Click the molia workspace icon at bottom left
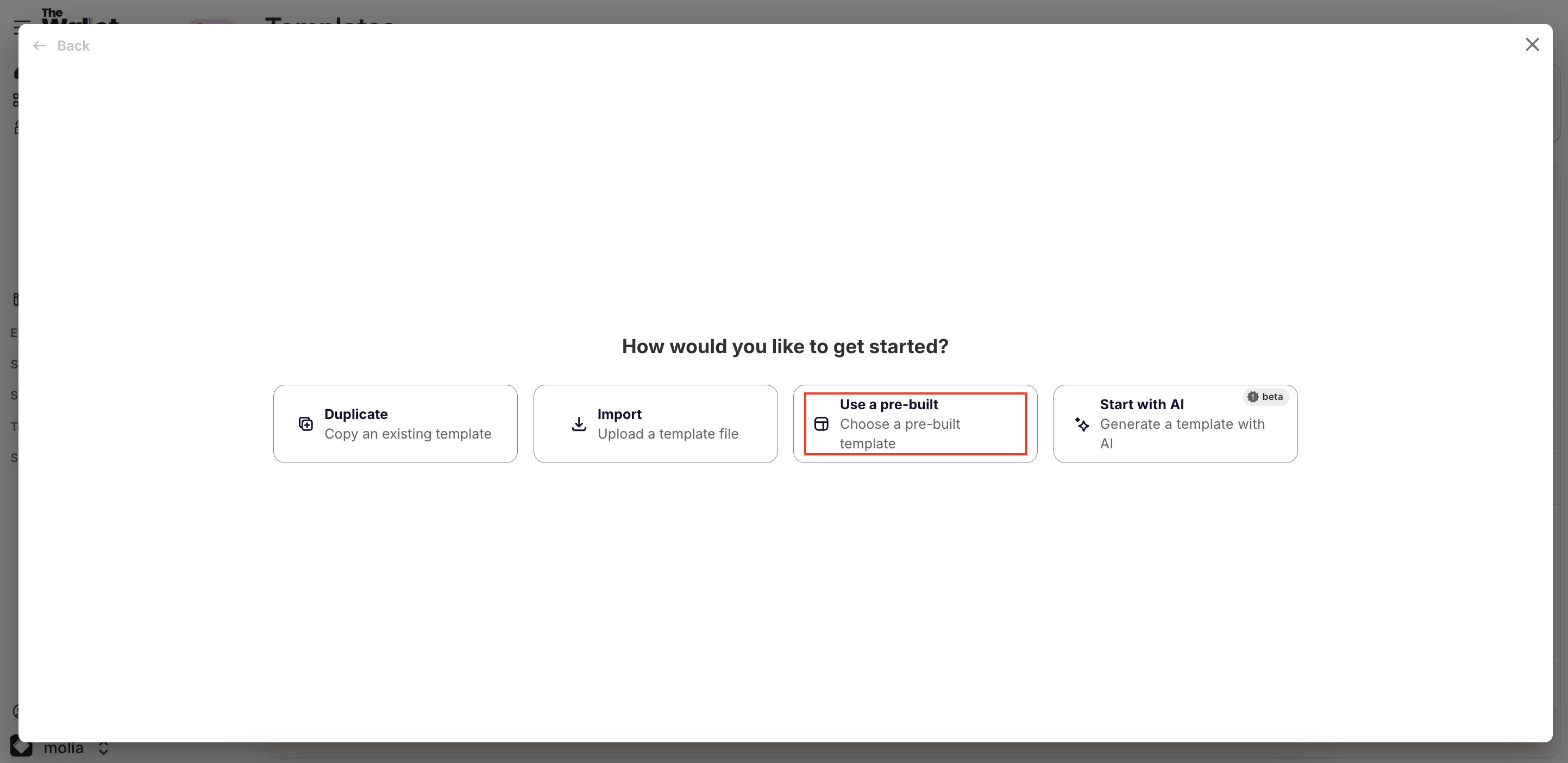This screenshot has height=763, width=1568. coord(21,746)
